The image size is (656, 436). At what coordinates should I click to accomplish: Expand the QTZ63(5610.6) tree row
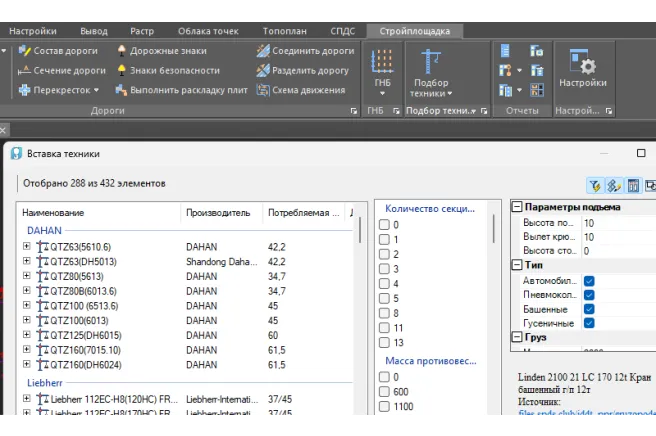click(26, 245)
